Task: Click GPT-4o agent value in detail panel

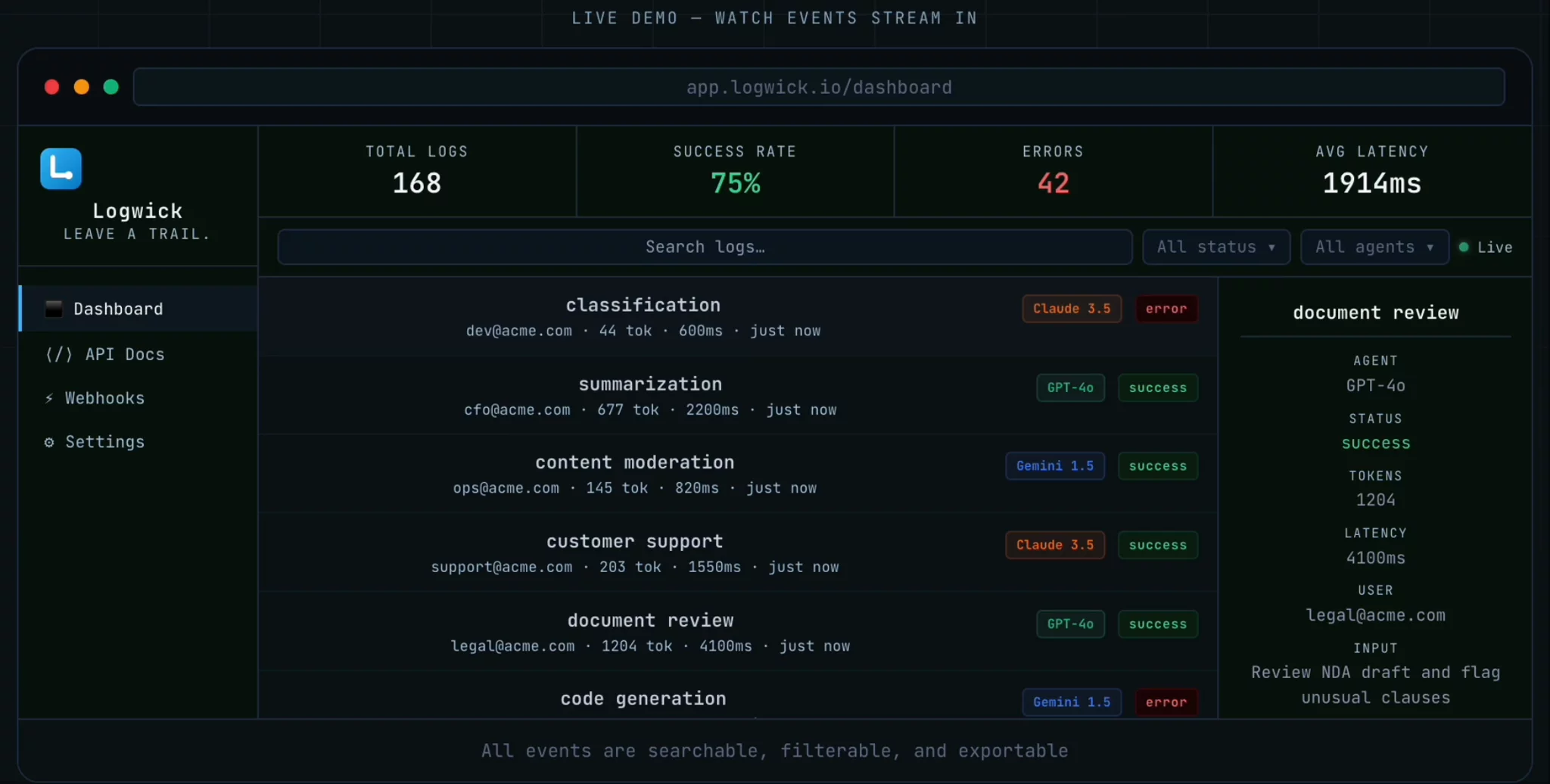Action: [1376, 386]
